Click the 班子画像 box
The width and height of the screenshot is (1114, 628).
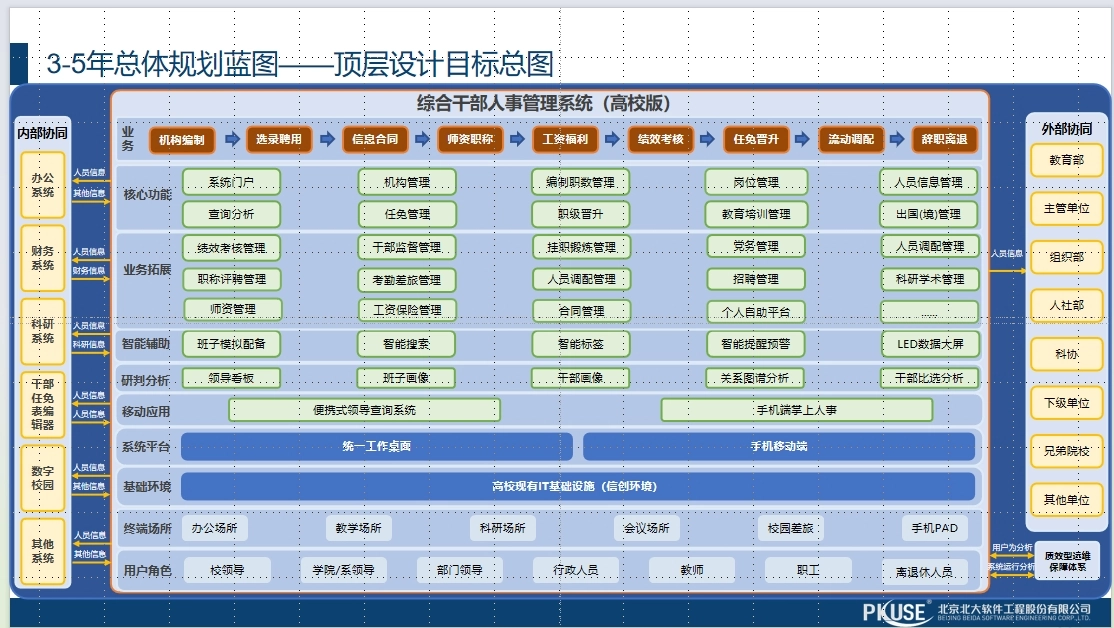pyautogui.click(x=406, y=378)
